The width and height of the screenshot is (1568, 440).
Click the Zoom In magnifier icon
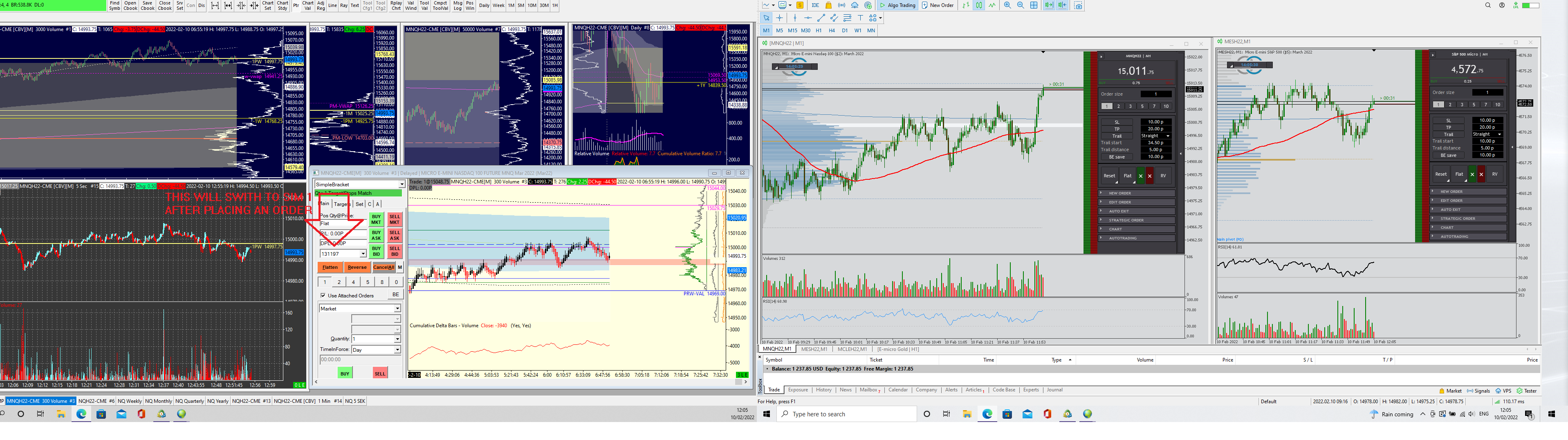[1007, 5]
